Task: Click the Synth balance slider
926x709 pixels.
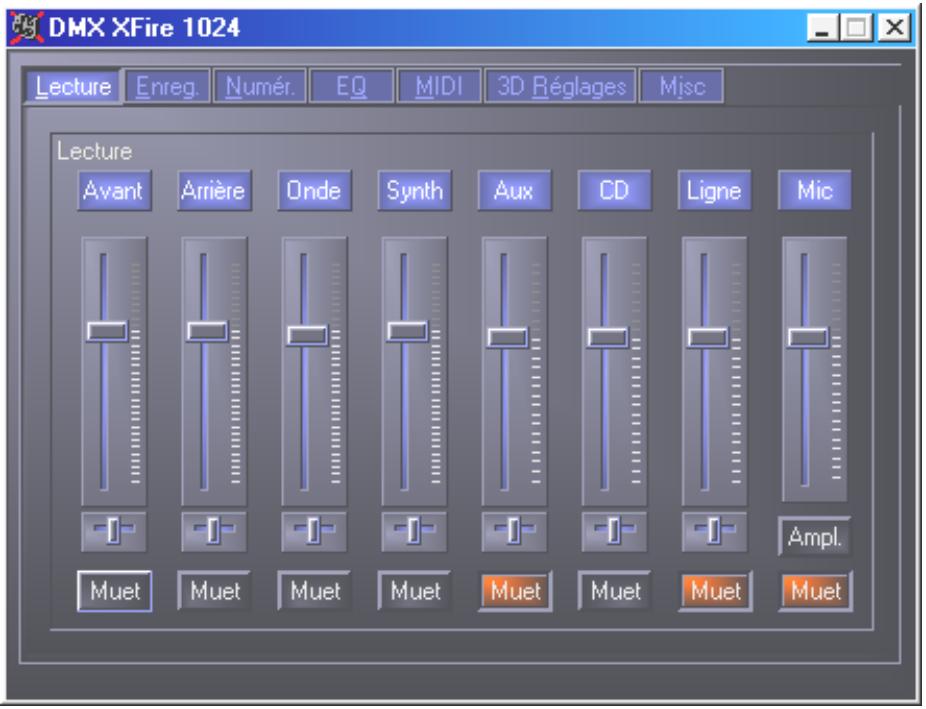Action: pos(414,530)
